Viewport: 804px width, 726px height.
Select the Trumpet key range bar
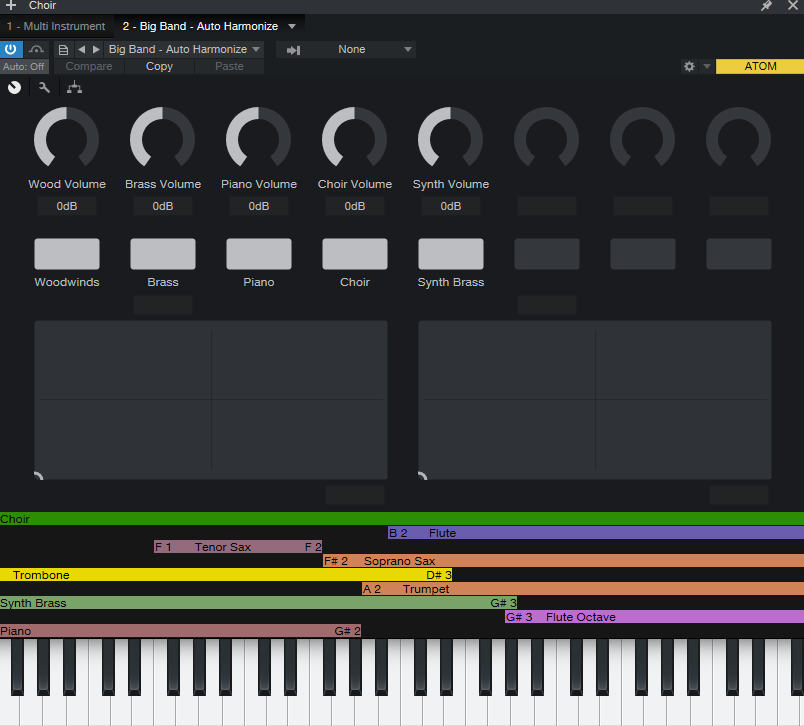583,589
